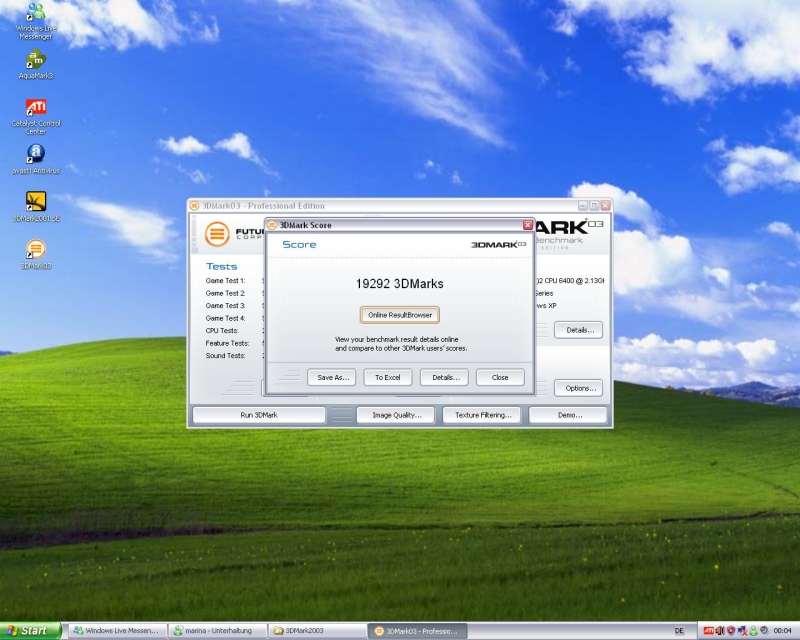Click the disconnected network tray icon
The image size is (800, 640).
(x=742, y=631)
